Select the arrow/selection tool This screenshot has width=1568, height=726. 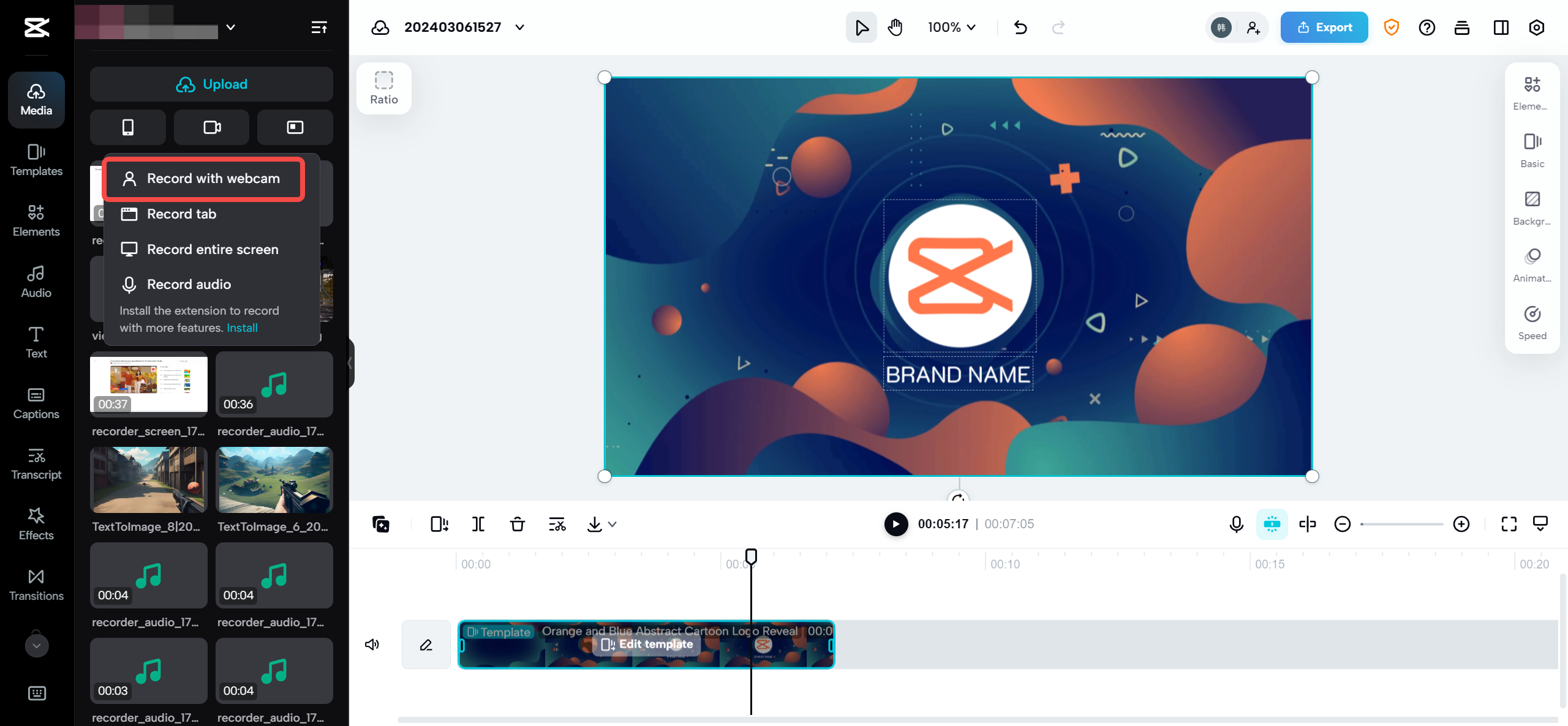tap(860, 27)
